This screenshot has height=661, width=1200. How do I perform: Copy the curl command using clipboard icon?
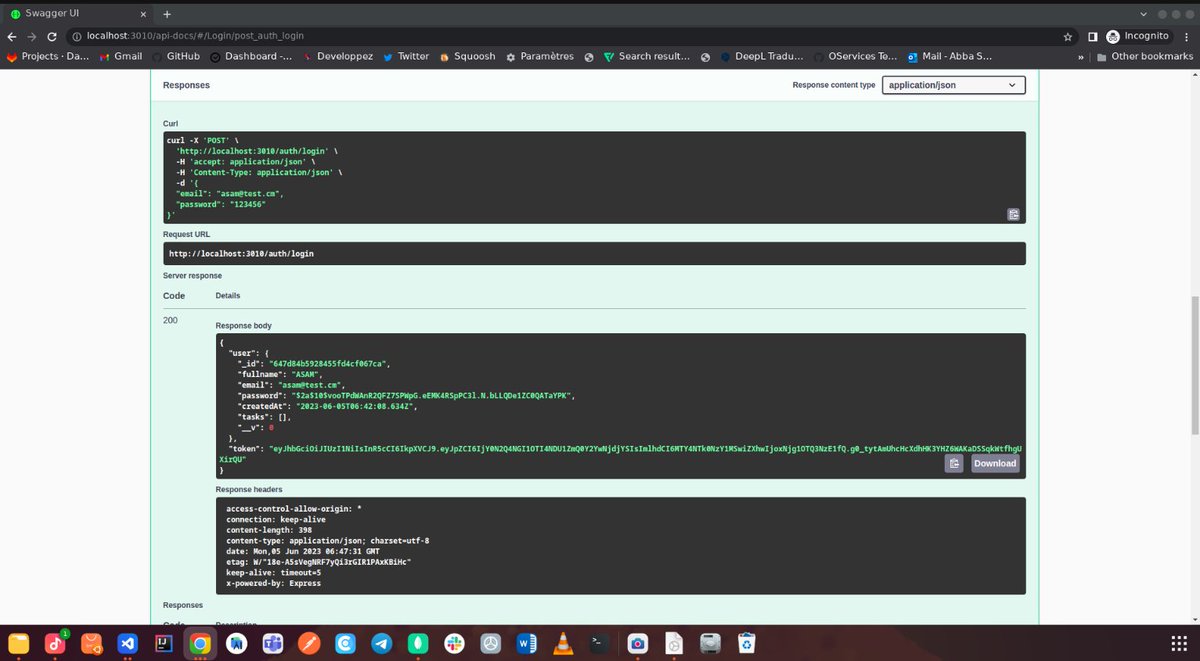click(x=1013, y=213)
